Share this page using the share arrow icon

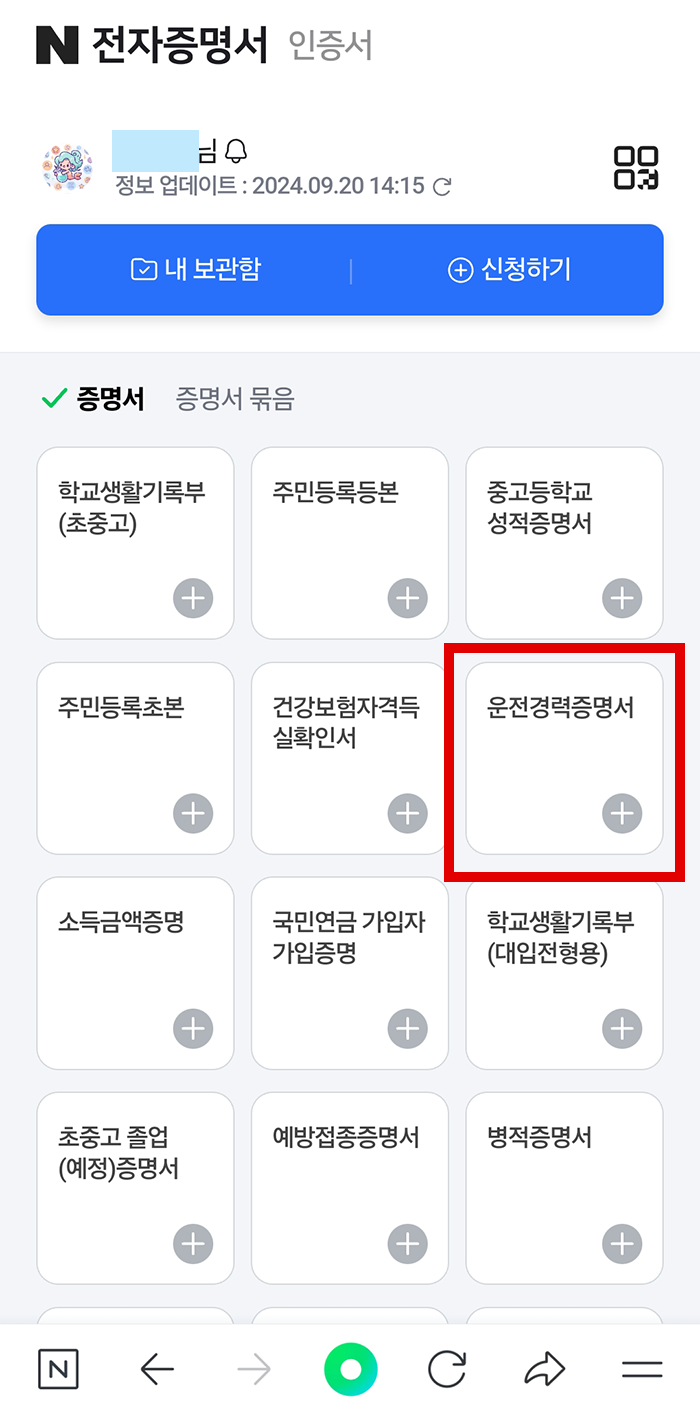point(544,1369)
